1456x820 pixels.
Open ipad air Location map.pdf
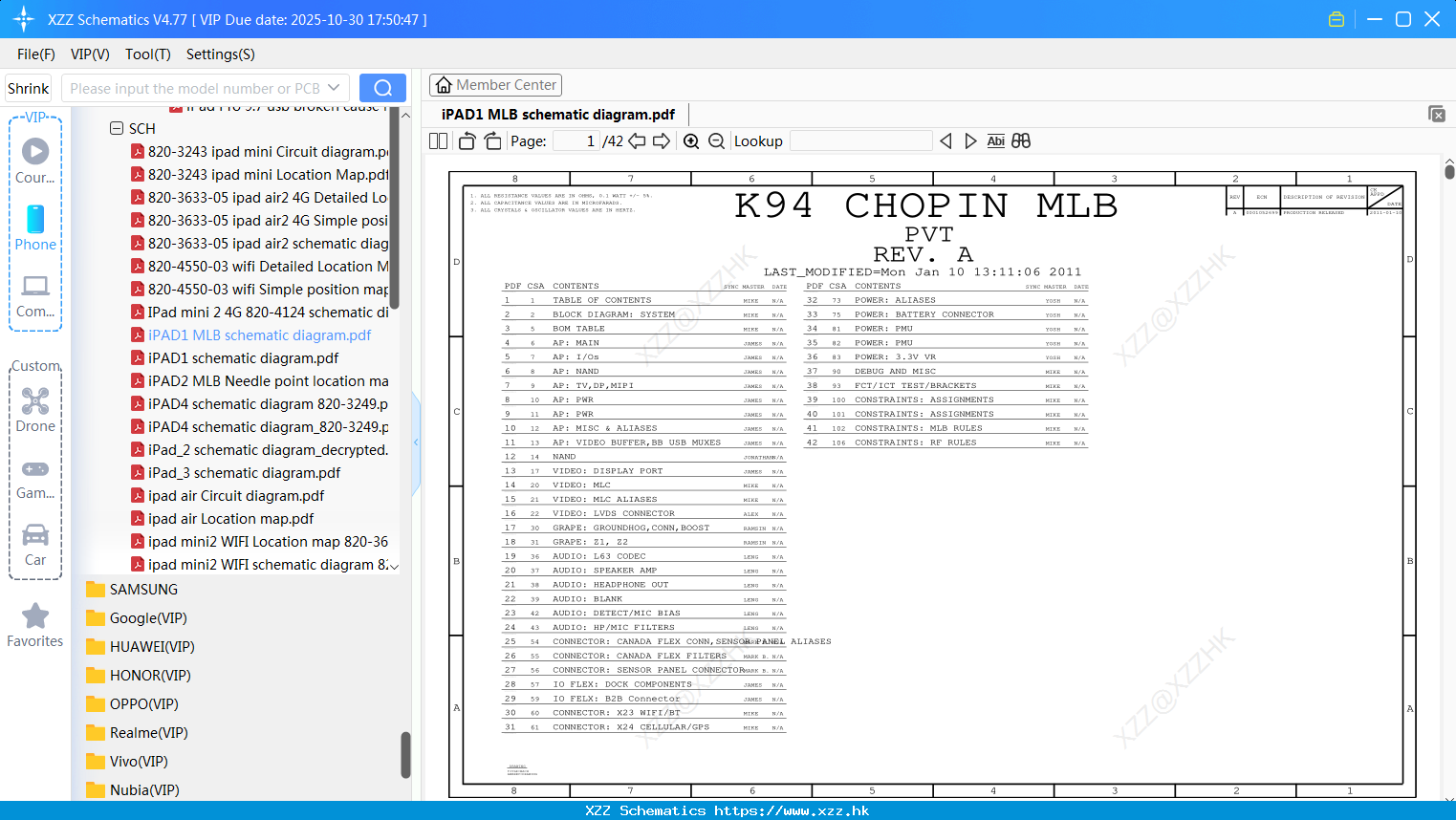(x=223, y=518)
